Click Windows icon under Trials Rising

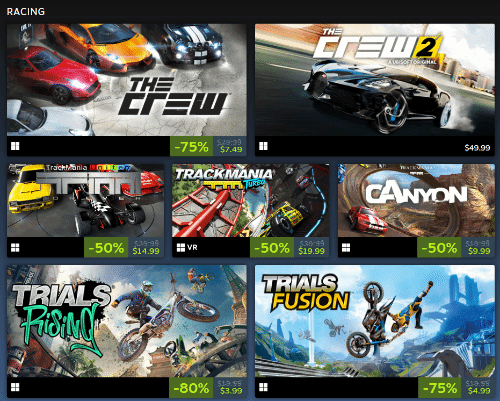click(15, 387)
